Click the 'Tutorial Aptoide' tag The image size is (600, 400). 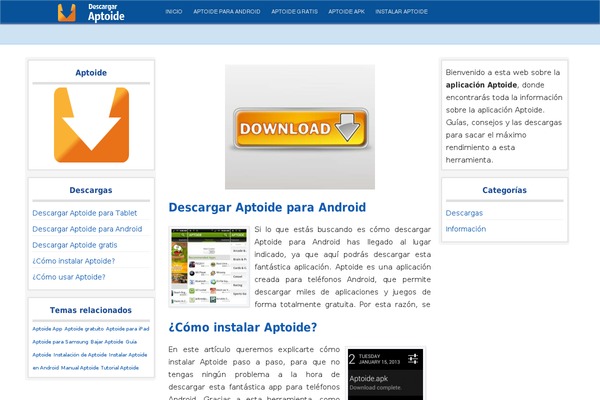click(x=120, y=368)
